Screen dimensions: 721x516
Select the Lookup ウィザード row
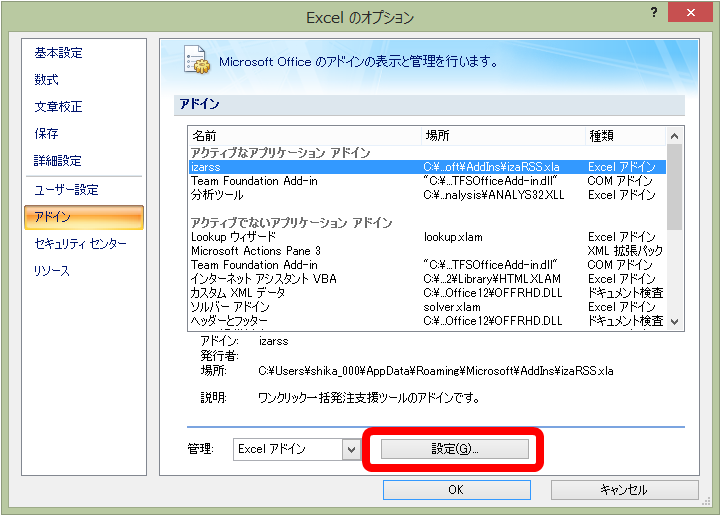(x=428, y=237)
